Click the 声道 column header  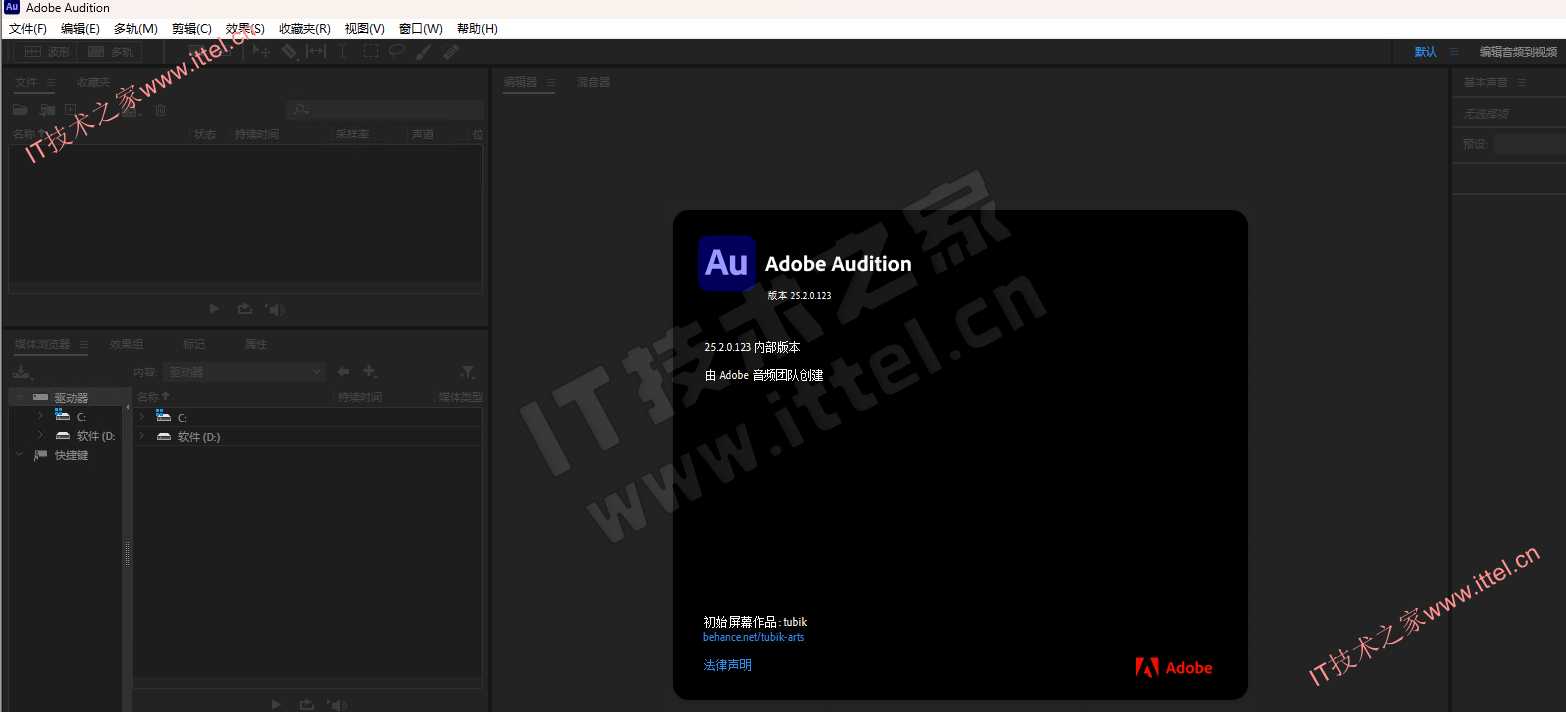(422, 134)
